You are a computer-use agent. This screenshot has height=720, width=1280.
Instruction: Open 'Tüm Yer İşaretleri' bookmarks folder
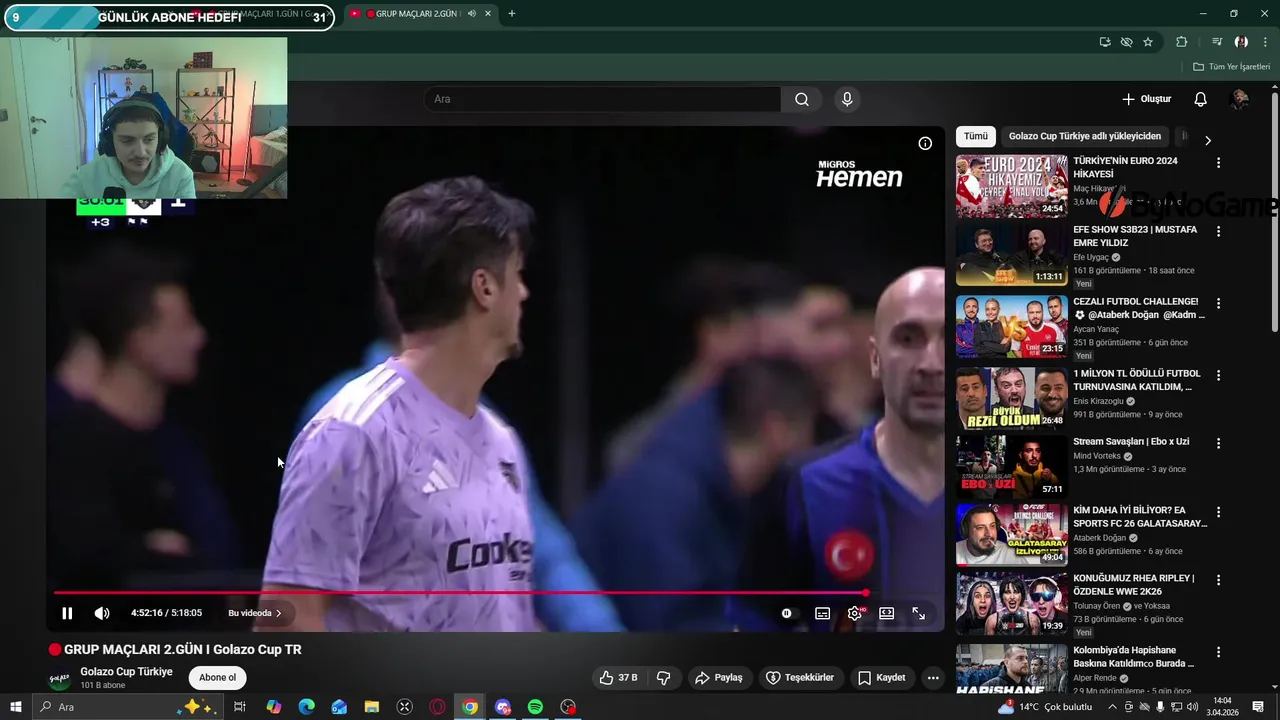pyautogui.click(x=1231, y=67)
